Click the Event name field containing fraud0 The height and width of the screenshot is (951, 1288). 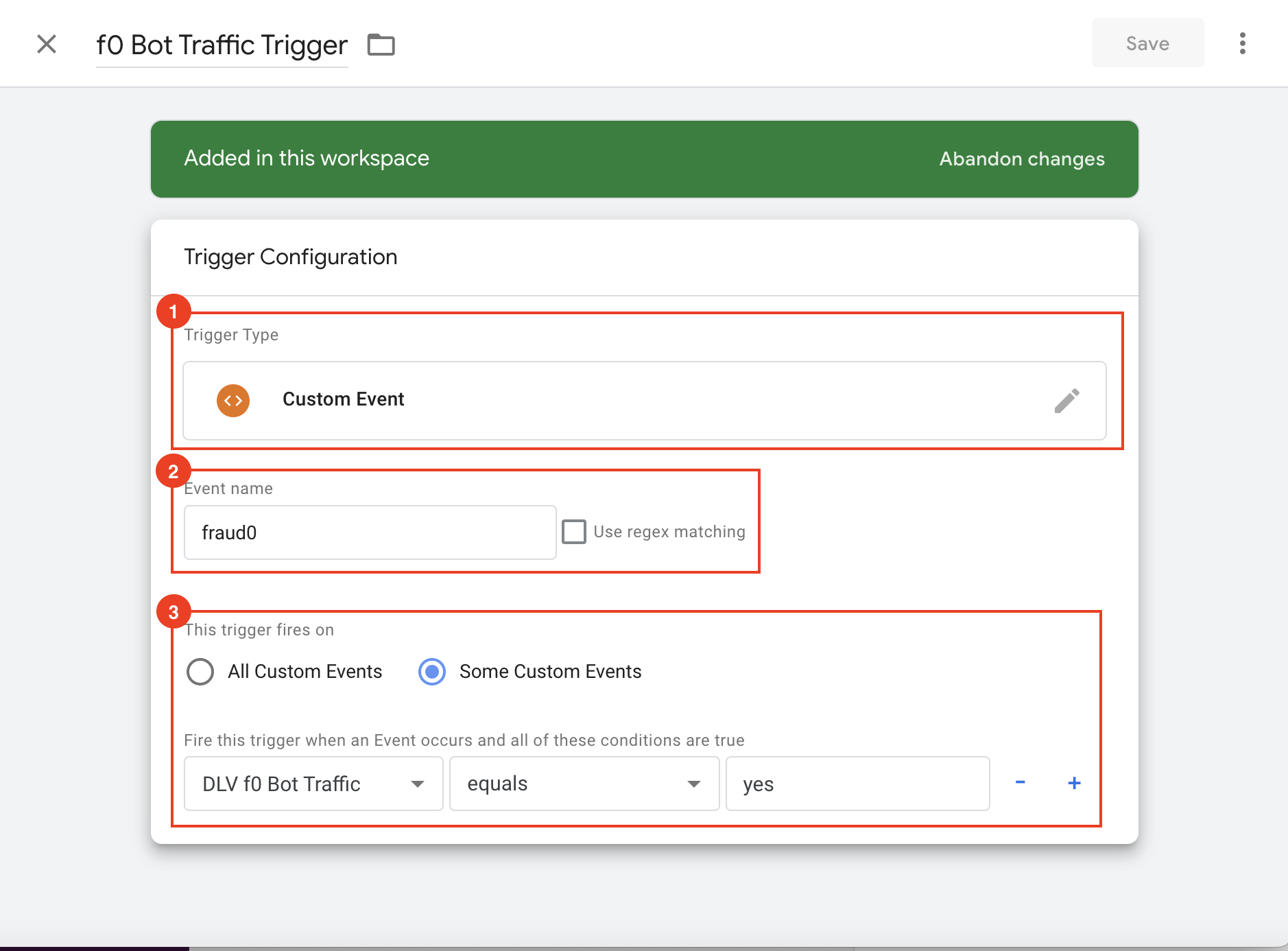click(370, 532)
